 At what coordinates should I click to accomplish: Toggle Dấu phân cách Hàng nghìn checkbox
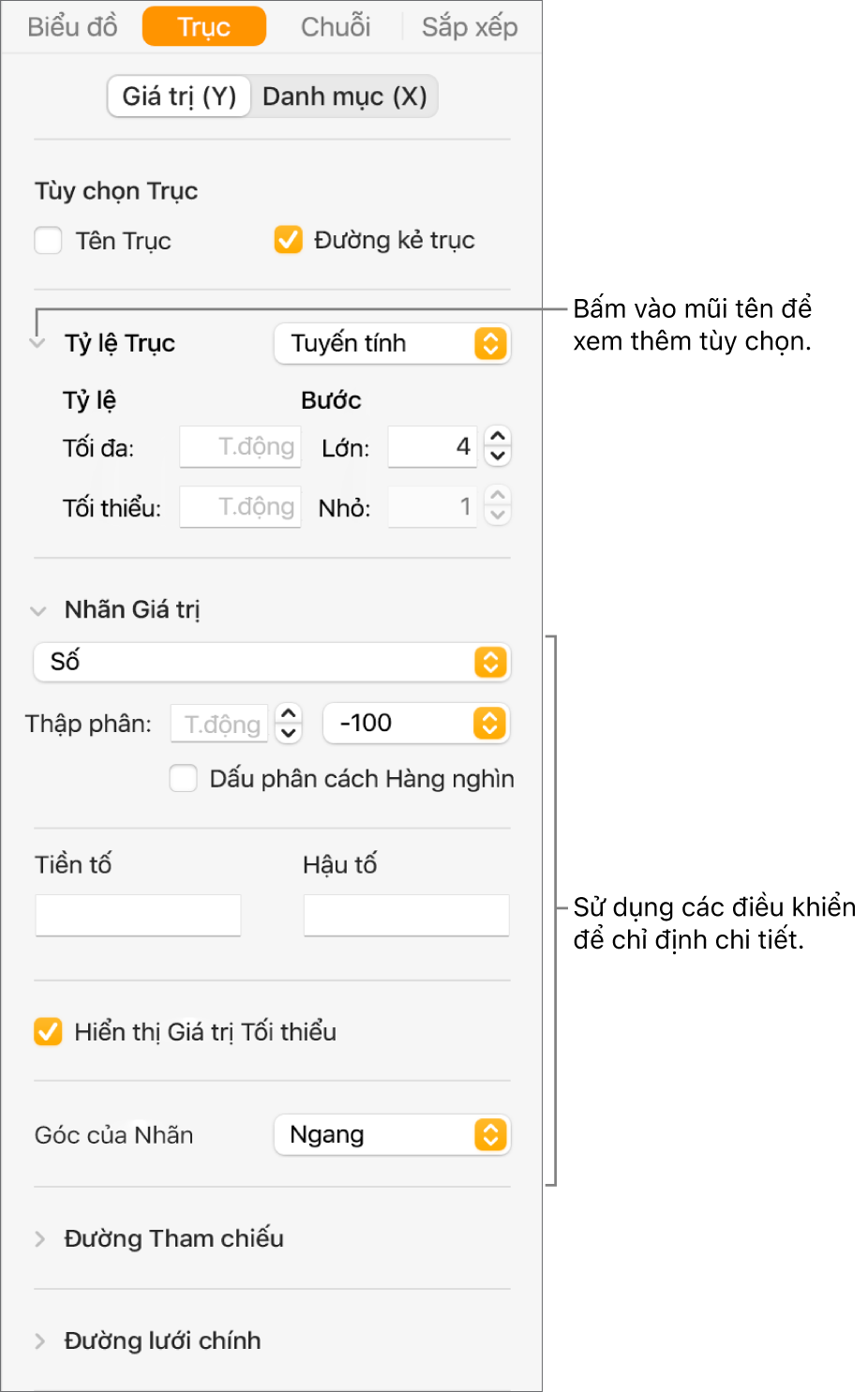click(183, 779)
